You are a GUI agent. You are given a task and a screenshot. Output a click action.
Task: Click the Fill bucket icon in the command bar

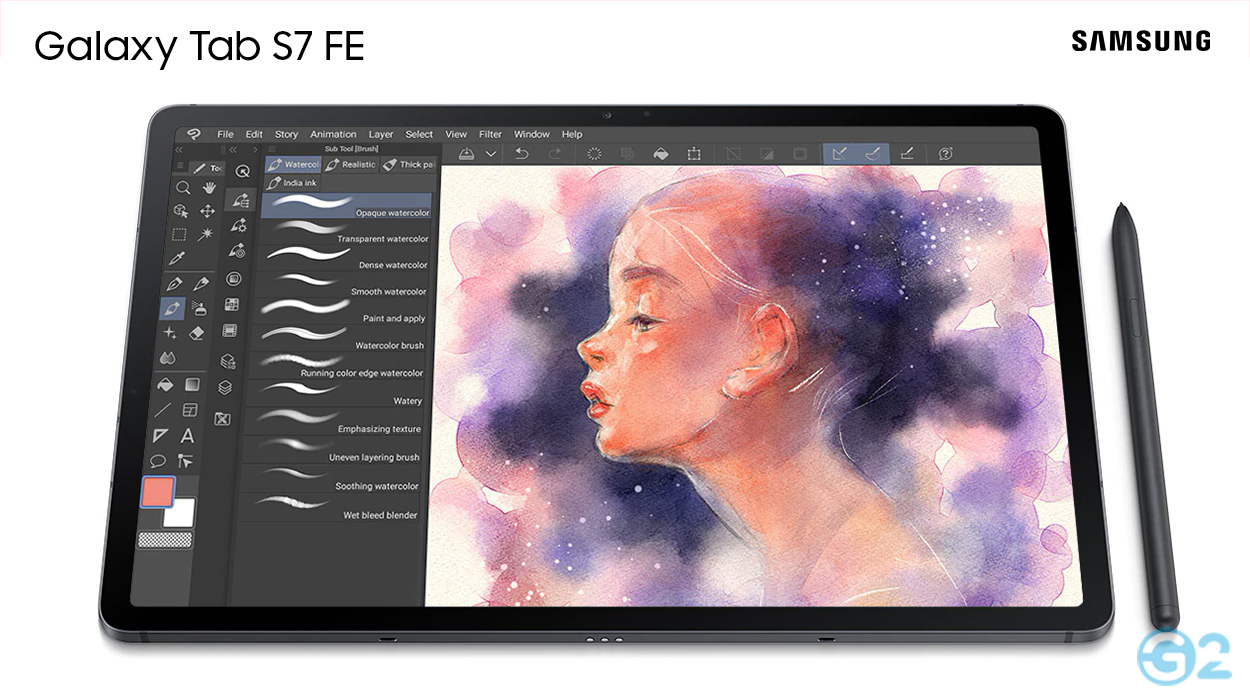(x=662, y=153)
